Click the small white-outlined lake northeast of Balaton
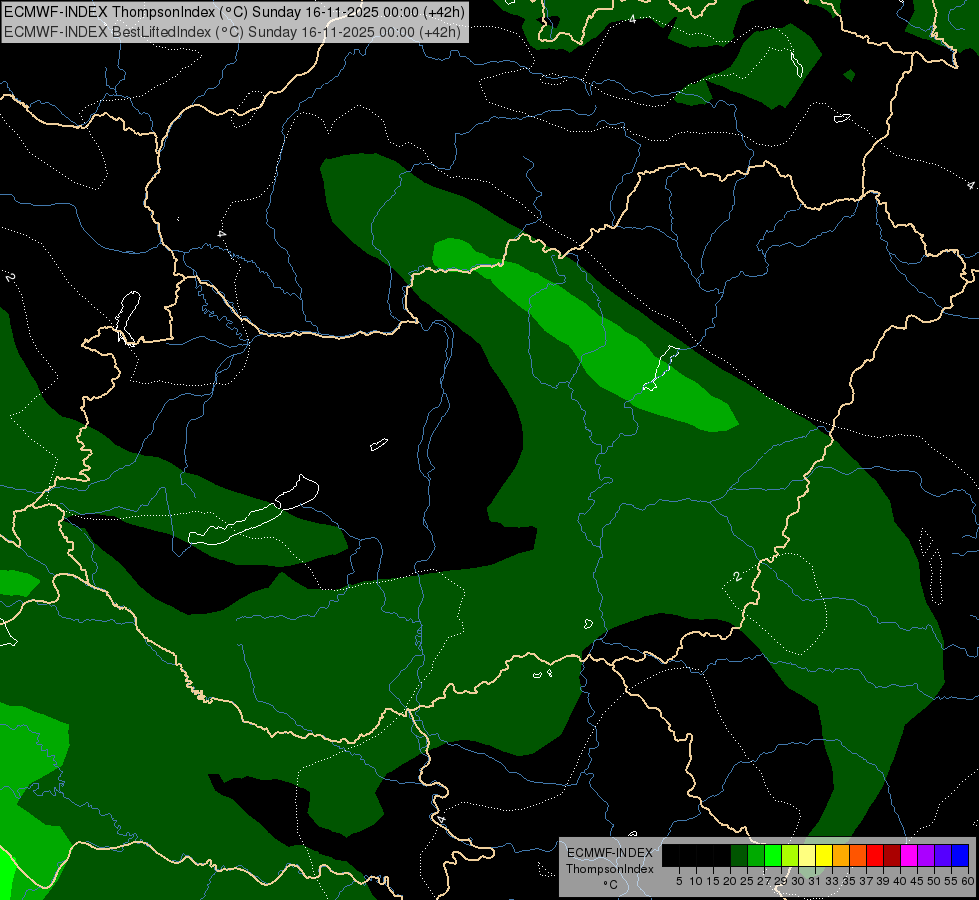The width and height of the screenshot is (979, 900). (379, 444)
